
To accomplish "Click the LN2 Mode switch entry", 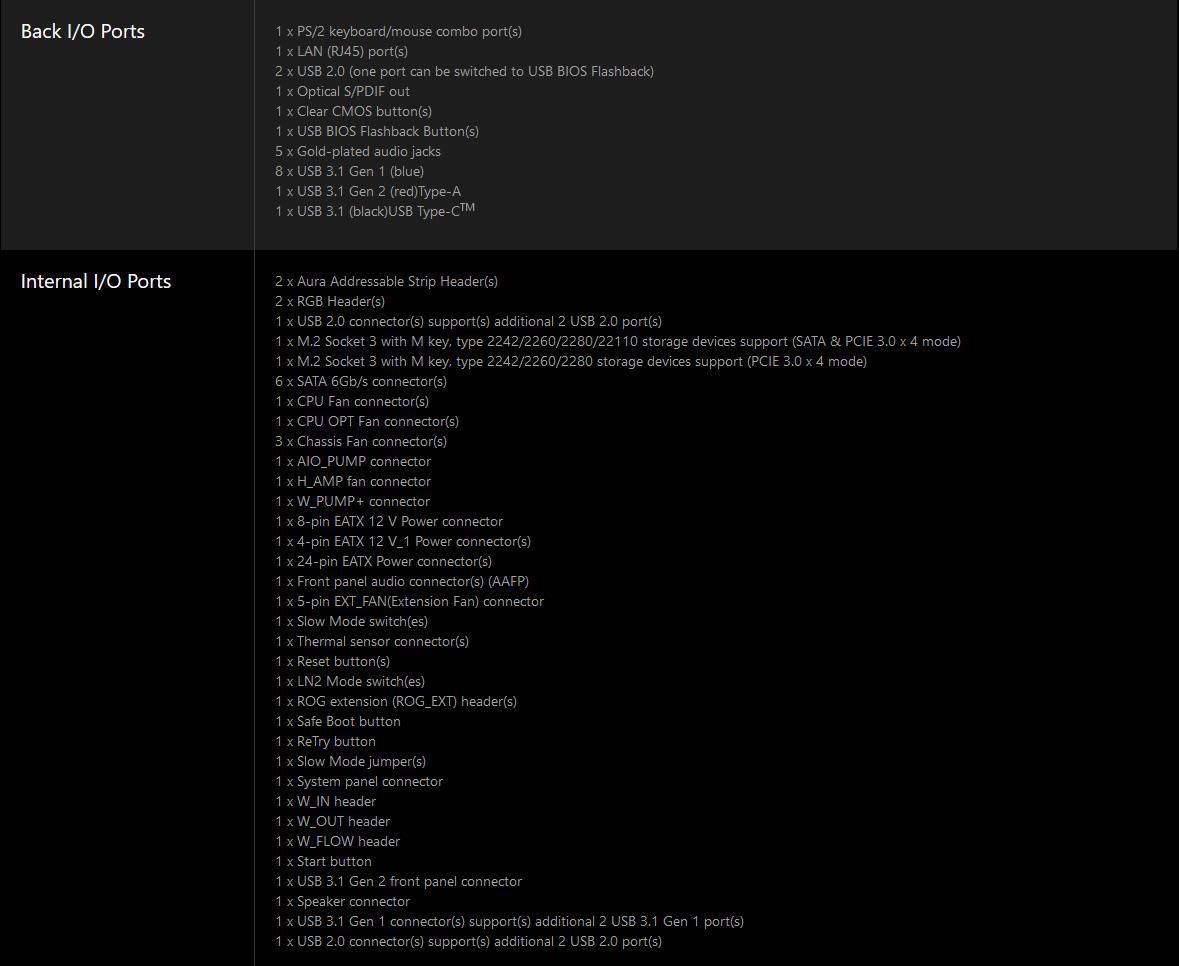I will click(350, 681).
